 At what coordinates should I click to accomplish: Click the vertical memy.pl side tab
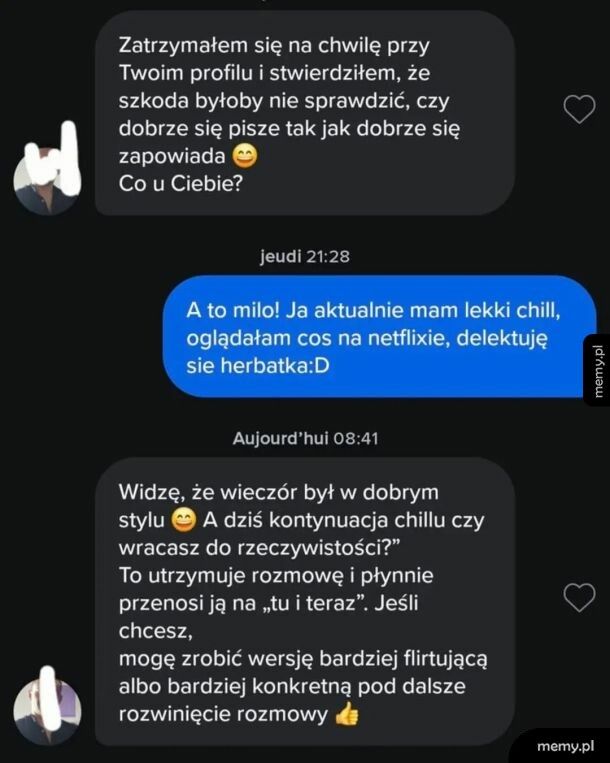click(x=597, y=370)
